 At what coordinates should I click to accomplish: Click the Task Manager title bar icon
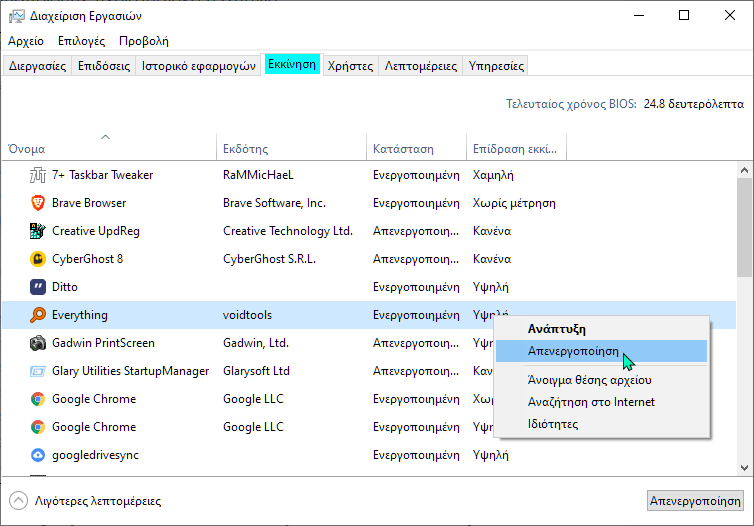[16, 16]
